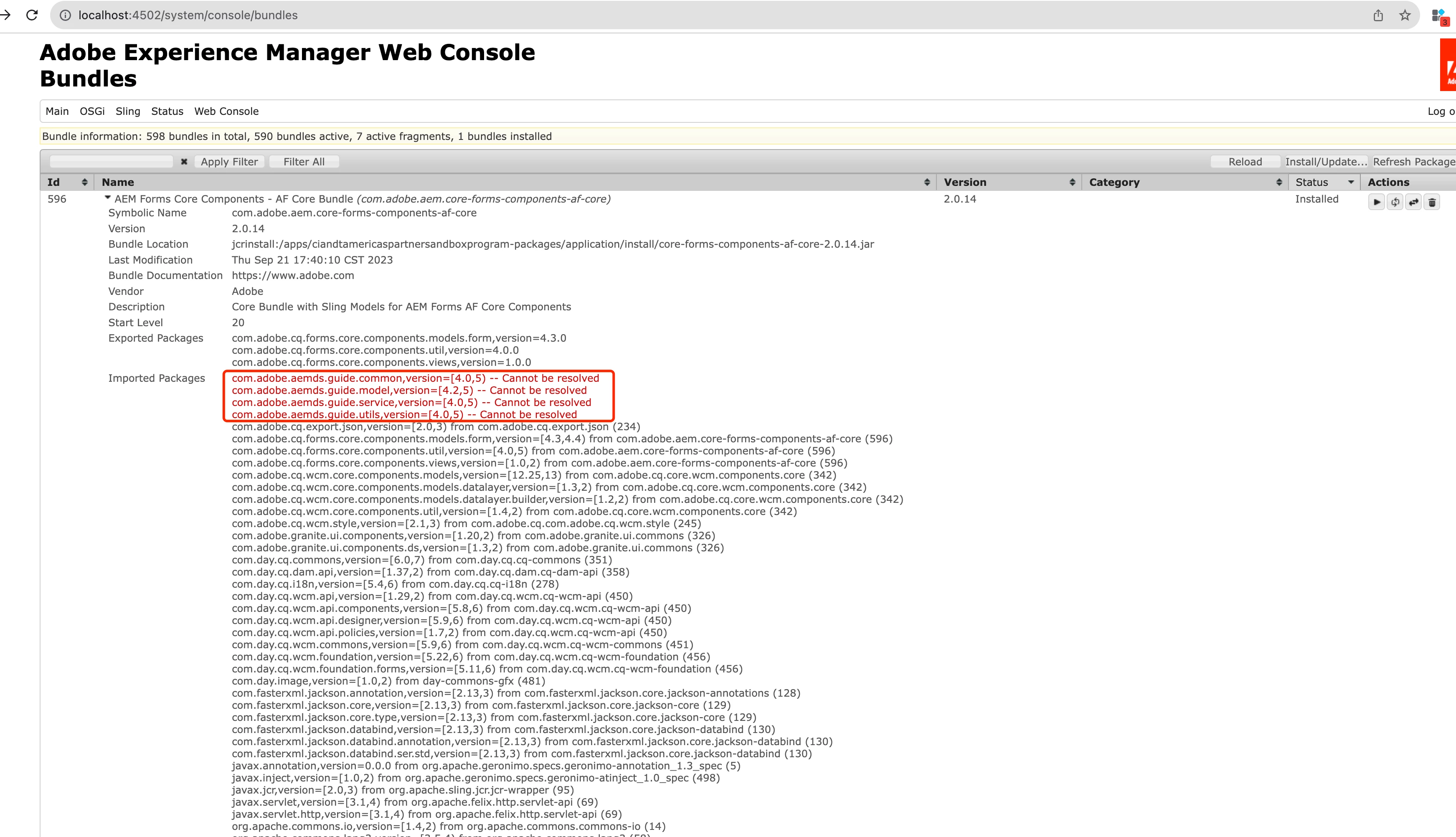
Task: Click the Apply Filter button
Action: coord(229,162)
